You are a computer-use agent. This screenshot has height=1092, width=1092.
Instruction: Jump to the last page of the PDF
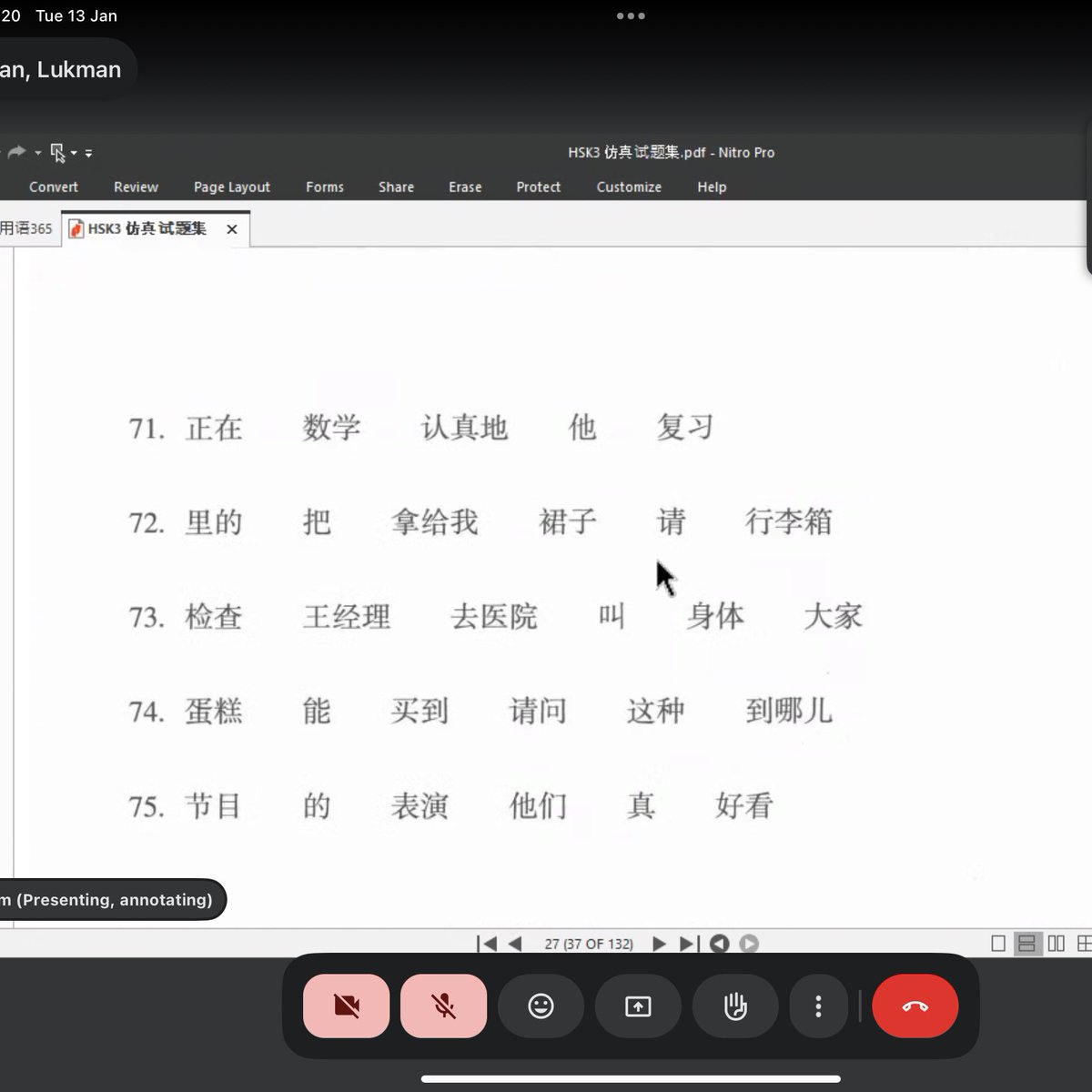click(x=689, y=944)
